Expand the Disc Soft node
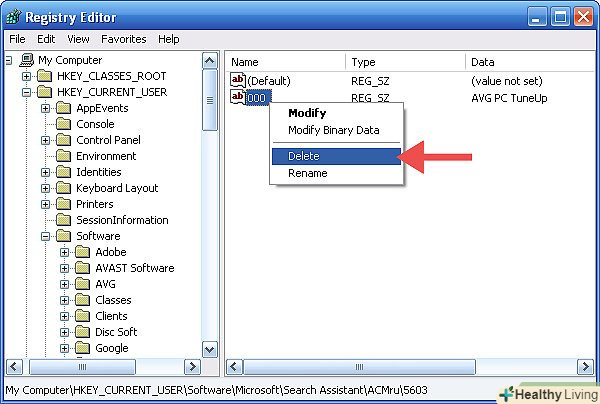Viewport: 600px width, 404px height. coord(64,332)
